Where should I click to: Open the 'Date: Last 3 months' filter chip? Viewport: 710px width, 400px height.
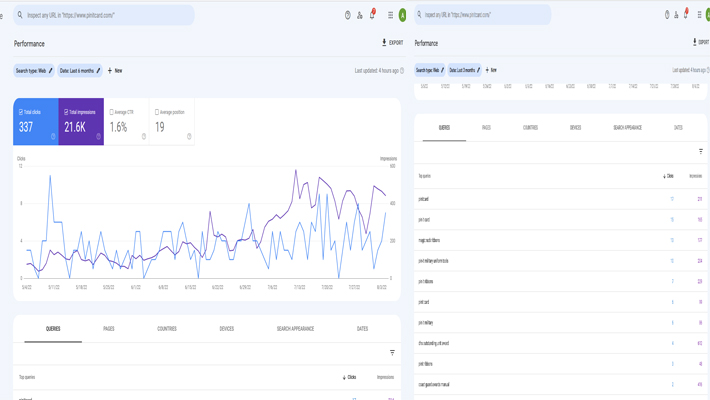point(465,70)
